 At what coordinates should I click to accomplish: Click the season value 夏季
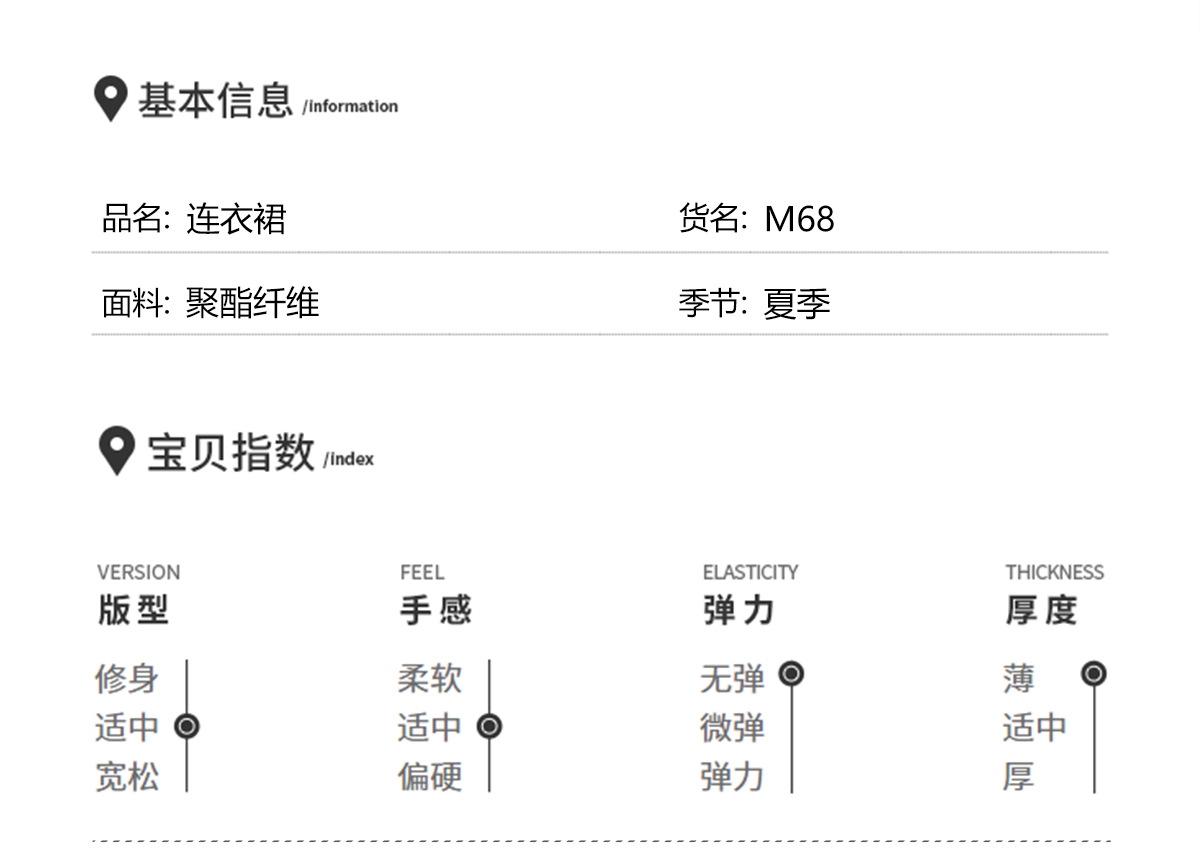coord(797,303)
